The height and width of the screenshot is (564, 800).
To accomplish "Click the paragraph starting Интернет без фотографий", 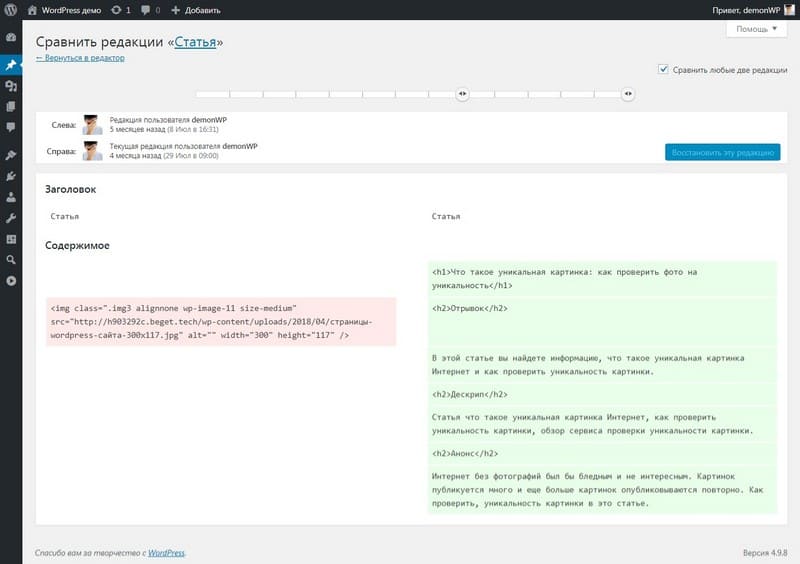I will click(x=603, y=490).
